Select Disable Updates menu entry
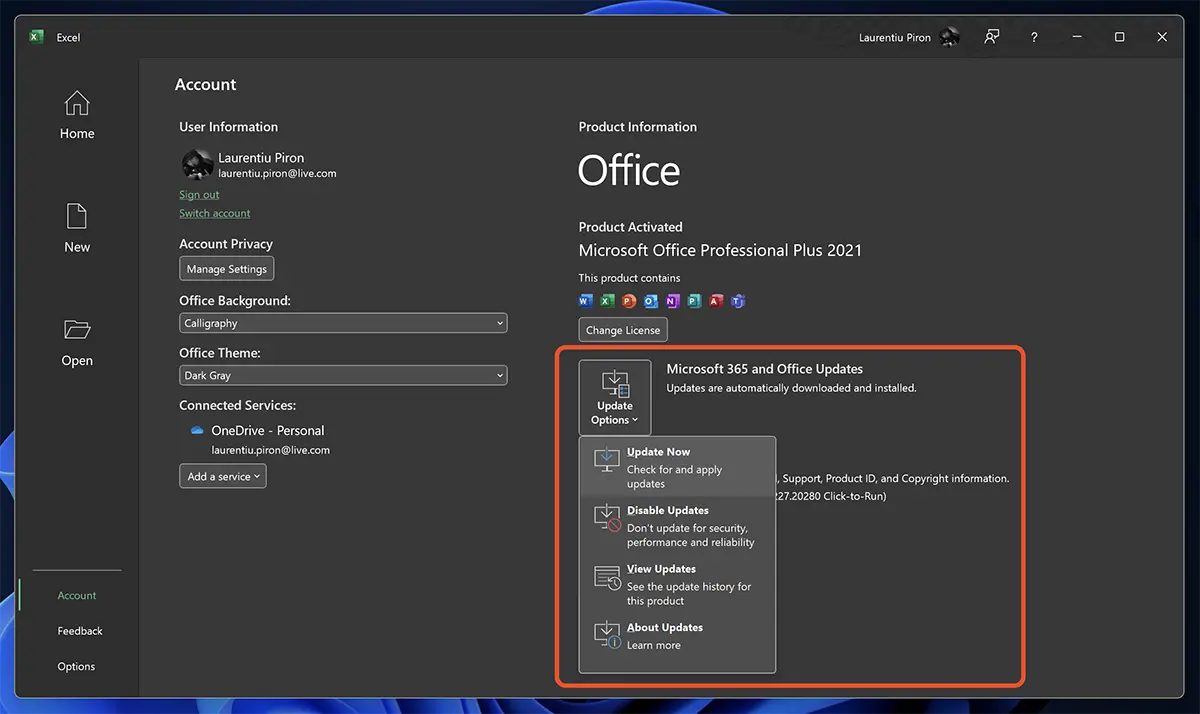 677,526
